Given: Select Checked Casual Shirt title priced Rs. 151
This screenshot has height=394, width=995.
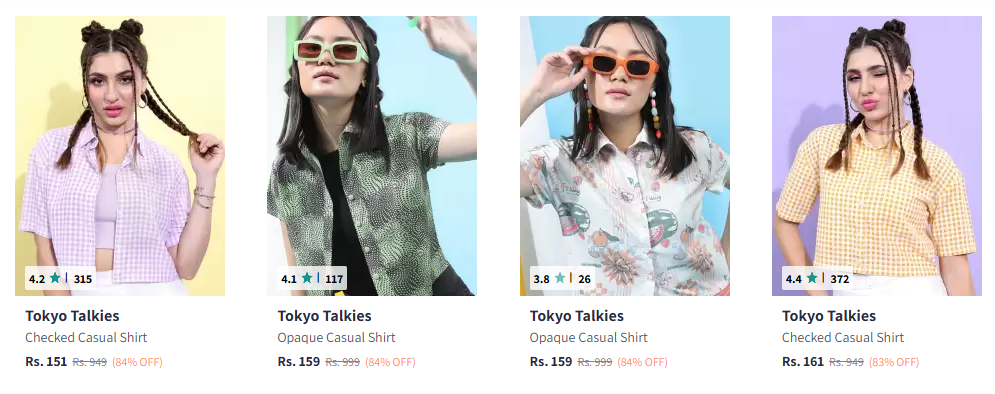Looking at the screenshot, I should pyautogui.click(x=86, y=338).
